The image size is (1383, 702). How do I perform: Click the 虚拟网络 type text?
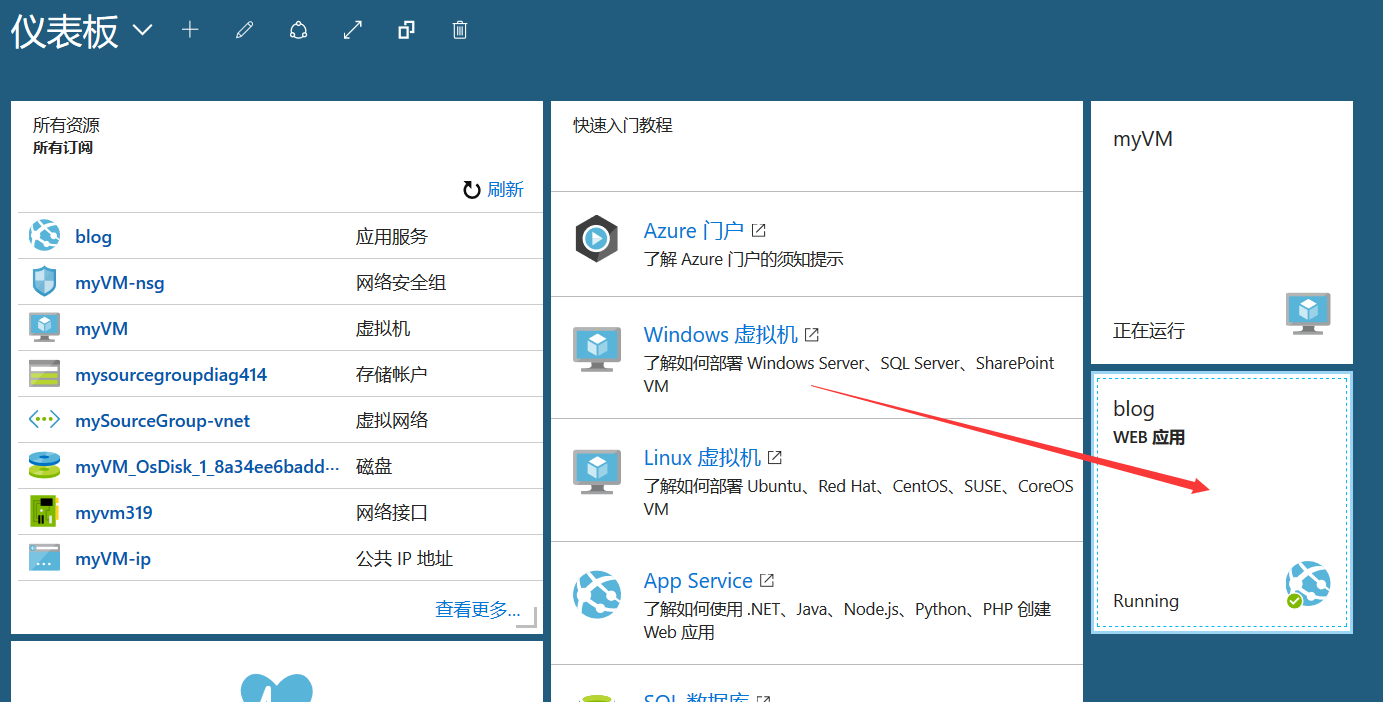point(392,421)
